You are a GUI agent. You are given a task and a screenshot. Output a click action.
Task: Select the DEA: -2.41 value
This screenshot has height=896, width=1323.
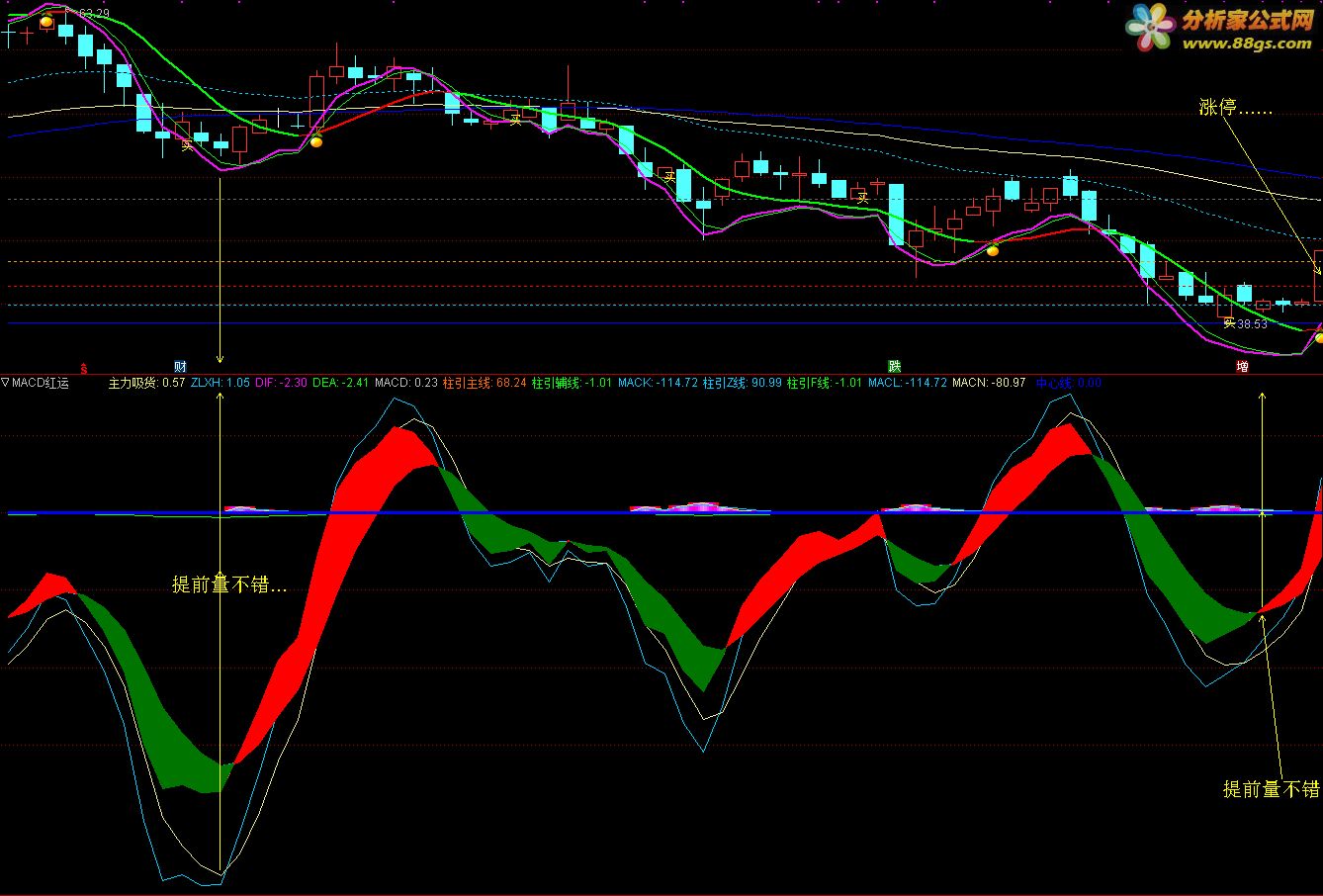click(x=341, y=383)
